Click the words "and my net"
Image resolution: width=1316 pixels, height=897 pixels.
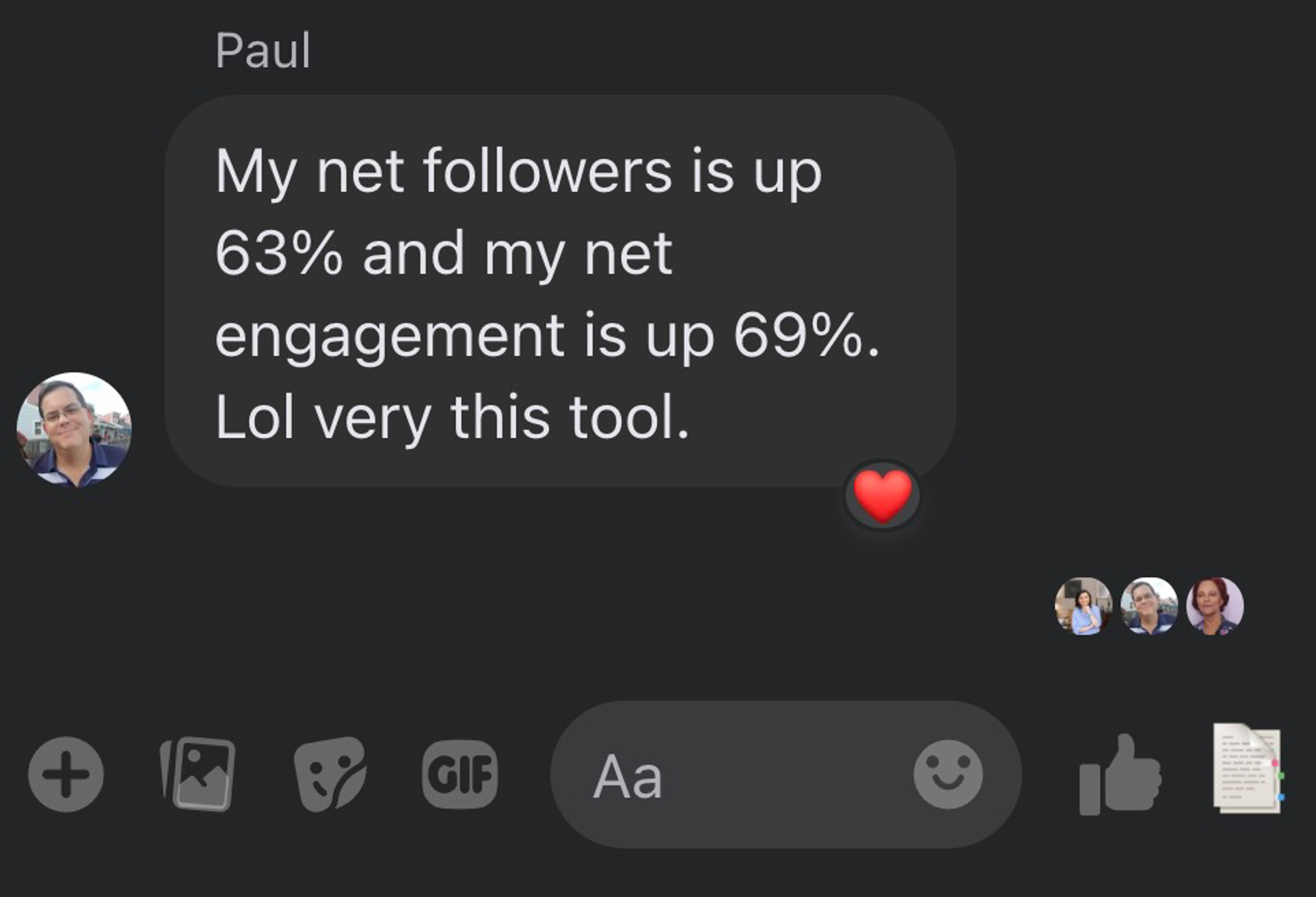tap(517, 254)
